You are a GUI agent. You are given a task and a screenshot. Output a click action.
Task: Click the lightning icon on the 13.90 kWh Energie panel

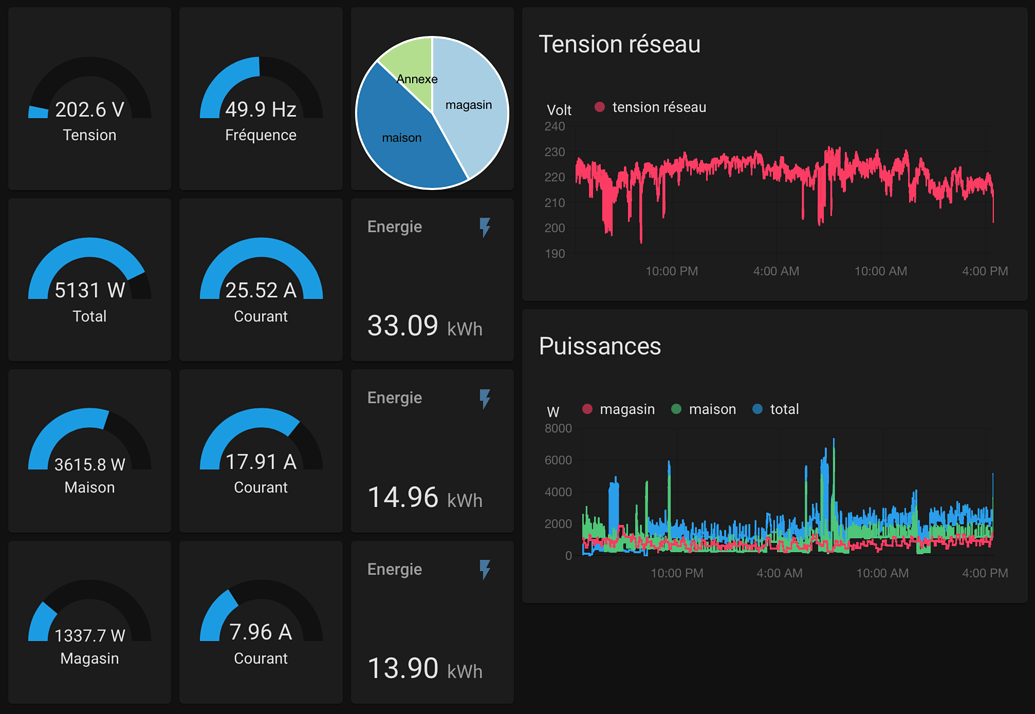coord(485,569)
